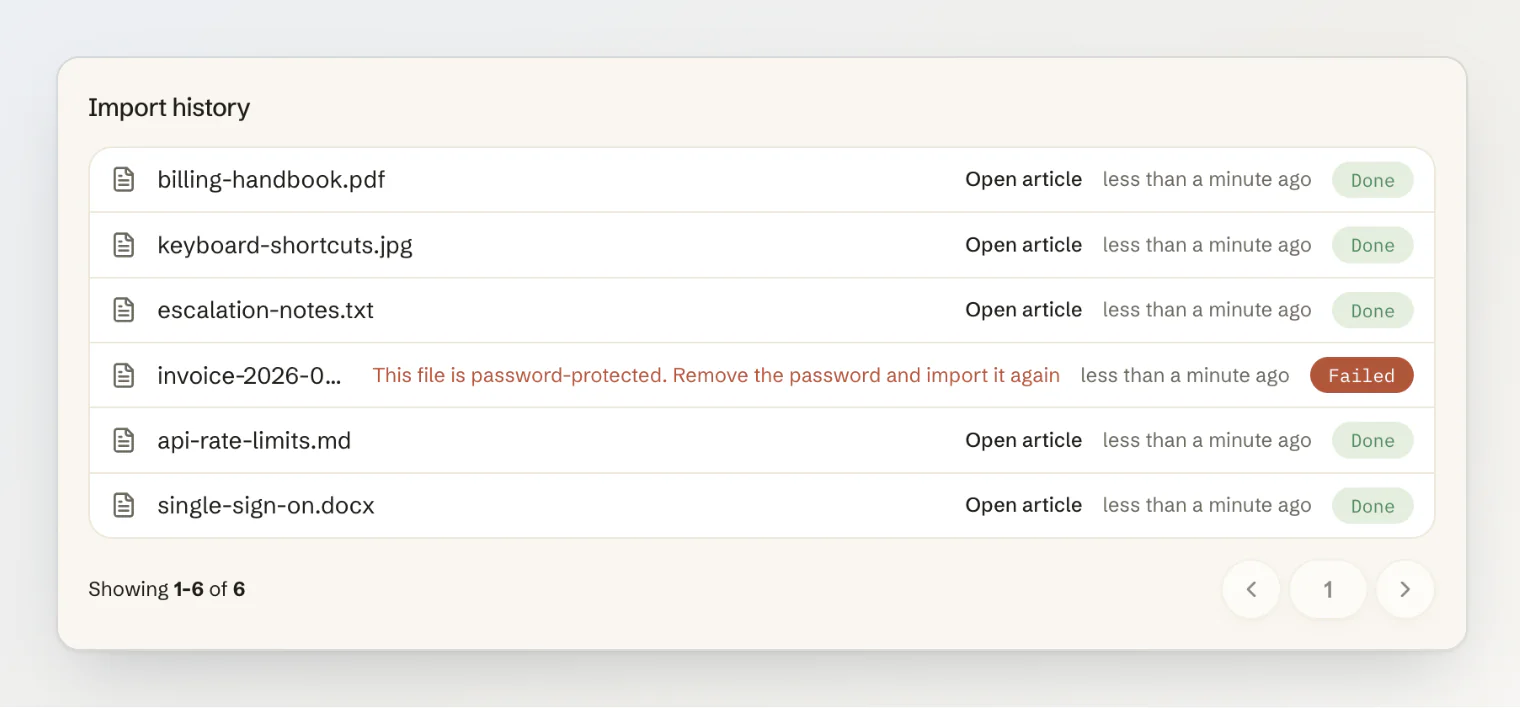The width and height of the screenshot is (1520, 708).
Task: Click the document icon beside keyboard-shortcuts.jpg
Action: pyautogui.click(x=123, y=245)
